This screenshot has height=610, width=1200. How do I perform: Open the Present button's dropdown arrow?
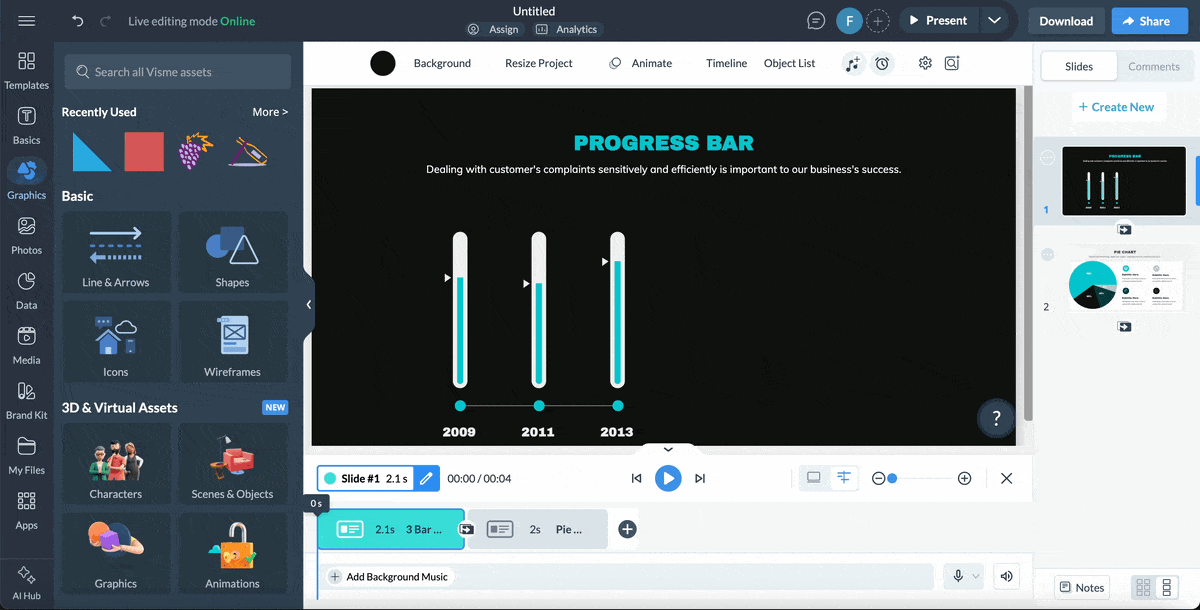click(x=996, y=20)
